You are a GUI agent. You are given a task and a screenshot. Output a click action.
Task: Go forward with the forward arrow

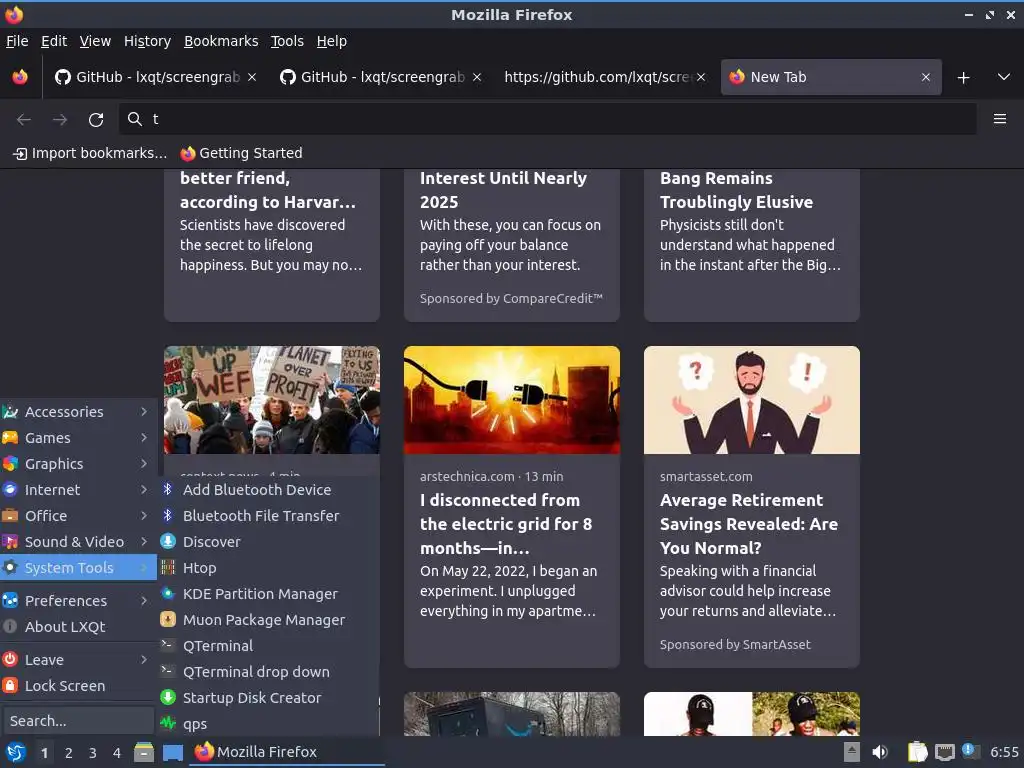tap(60, 119)
